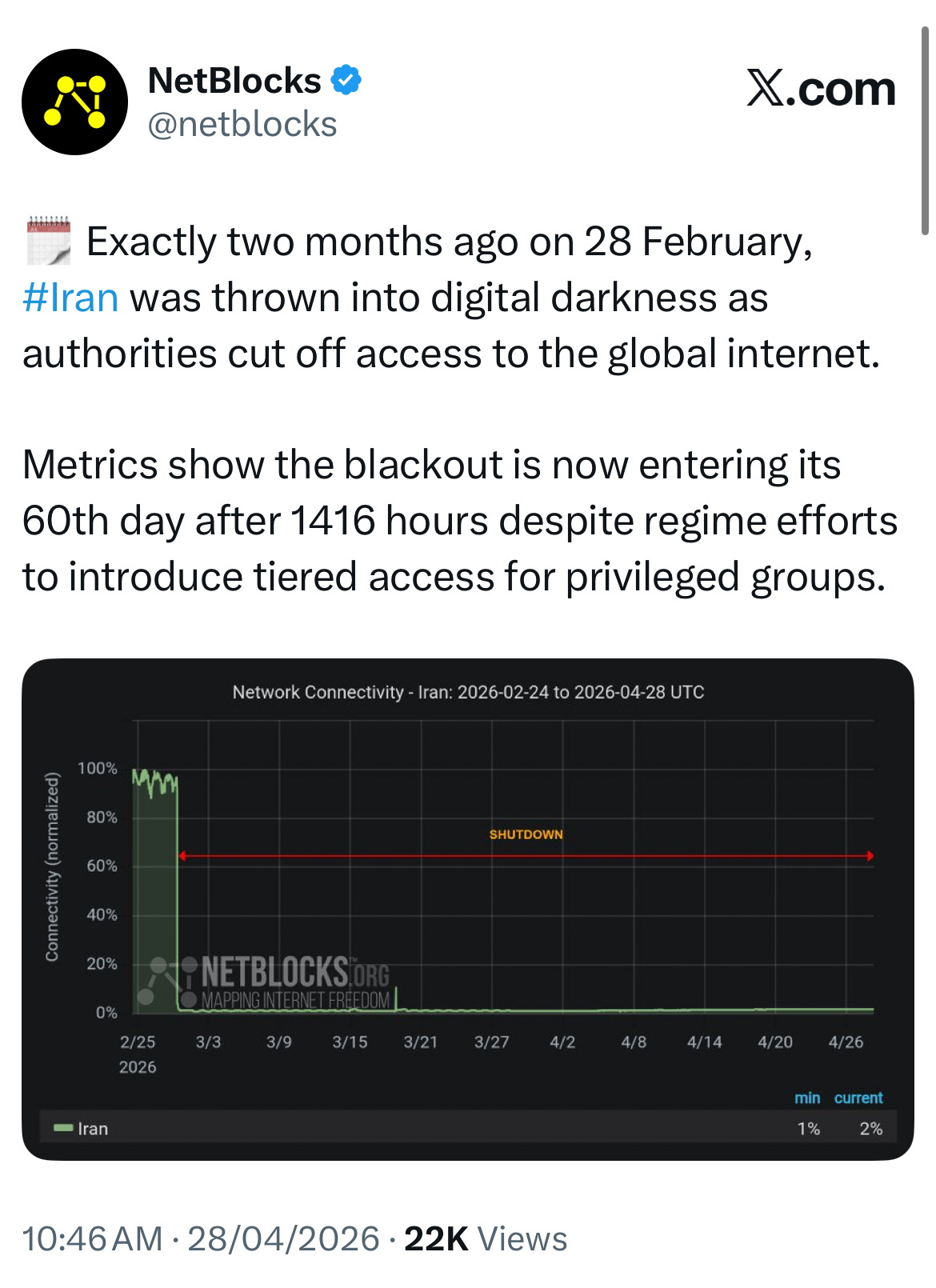Click the chart title text

pos(468,692)
